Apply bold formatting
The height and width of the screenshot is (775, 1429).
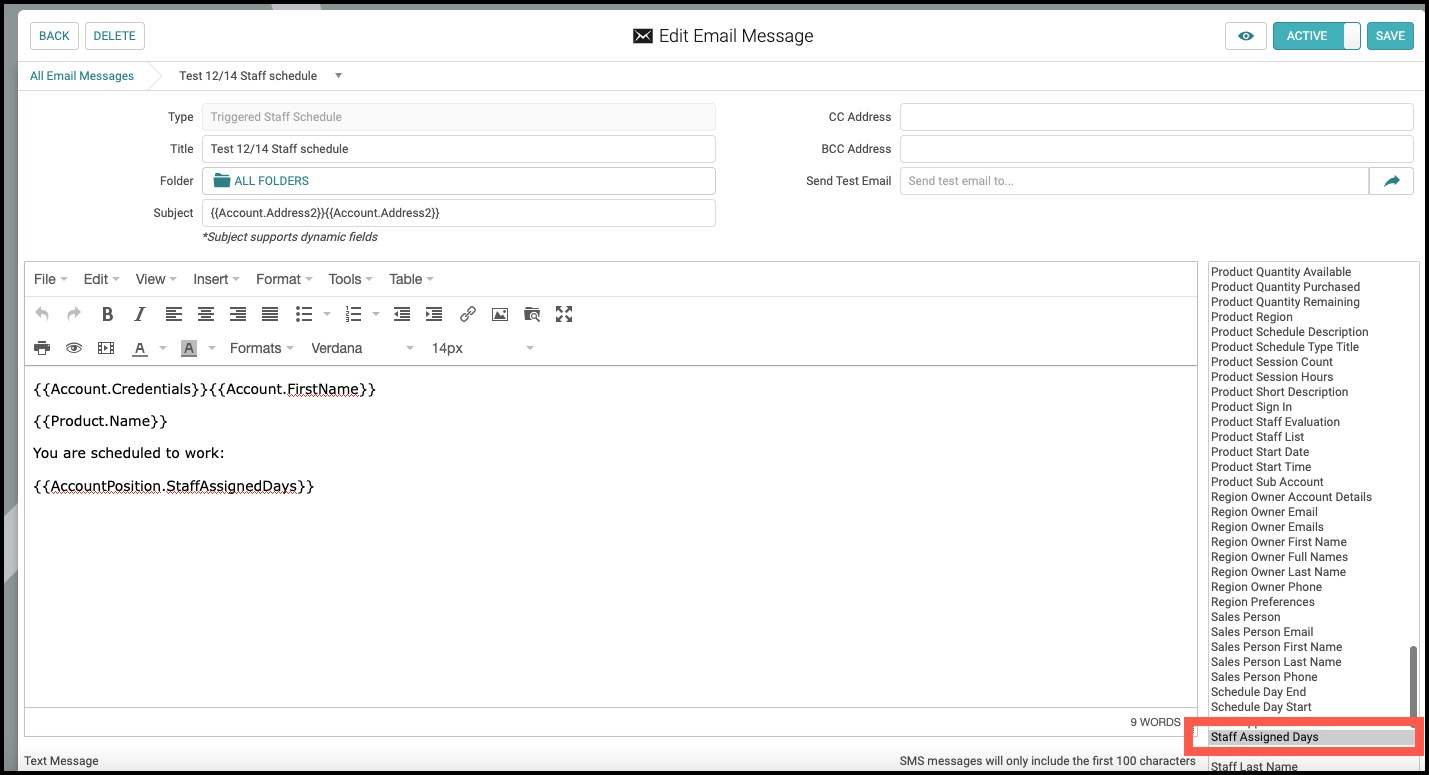[x=108, y=314]
